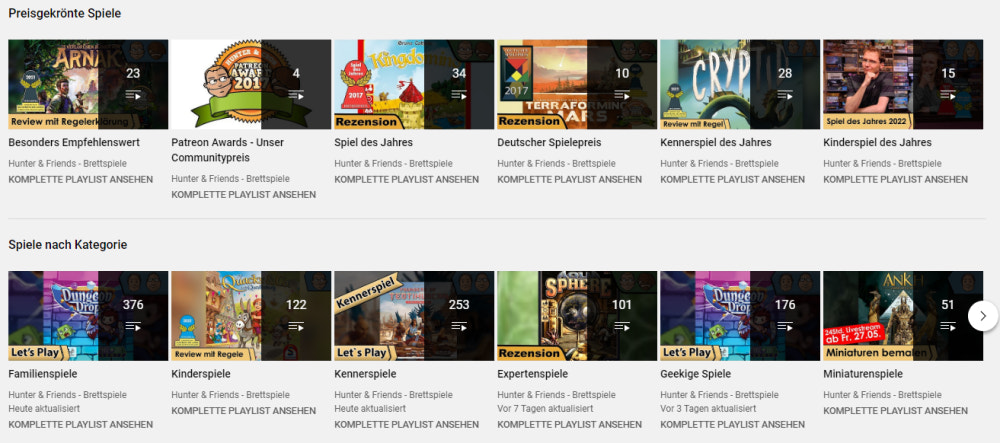Open channel name under Familienspiele

(x=68, y=395)
